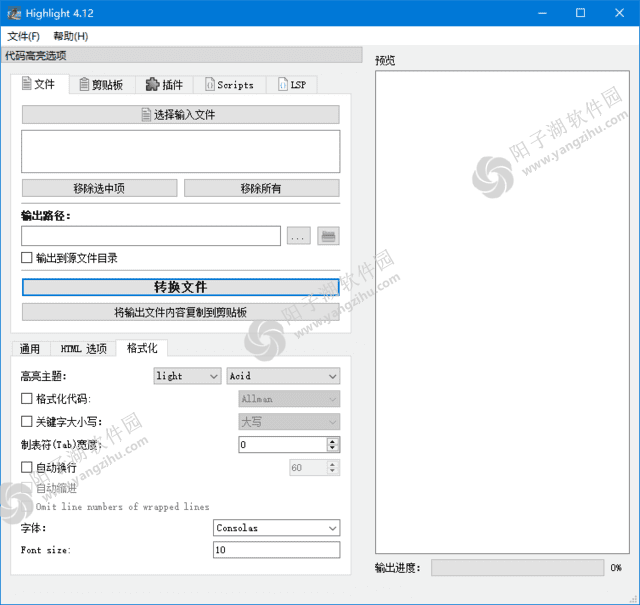Click the 输出进度 progress bar

[x=518, y=568]
